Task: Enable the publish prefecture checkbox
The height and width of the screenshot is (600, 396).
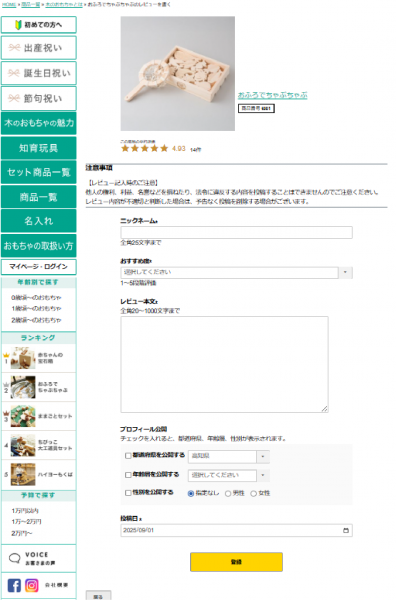Action: (128, 456)
